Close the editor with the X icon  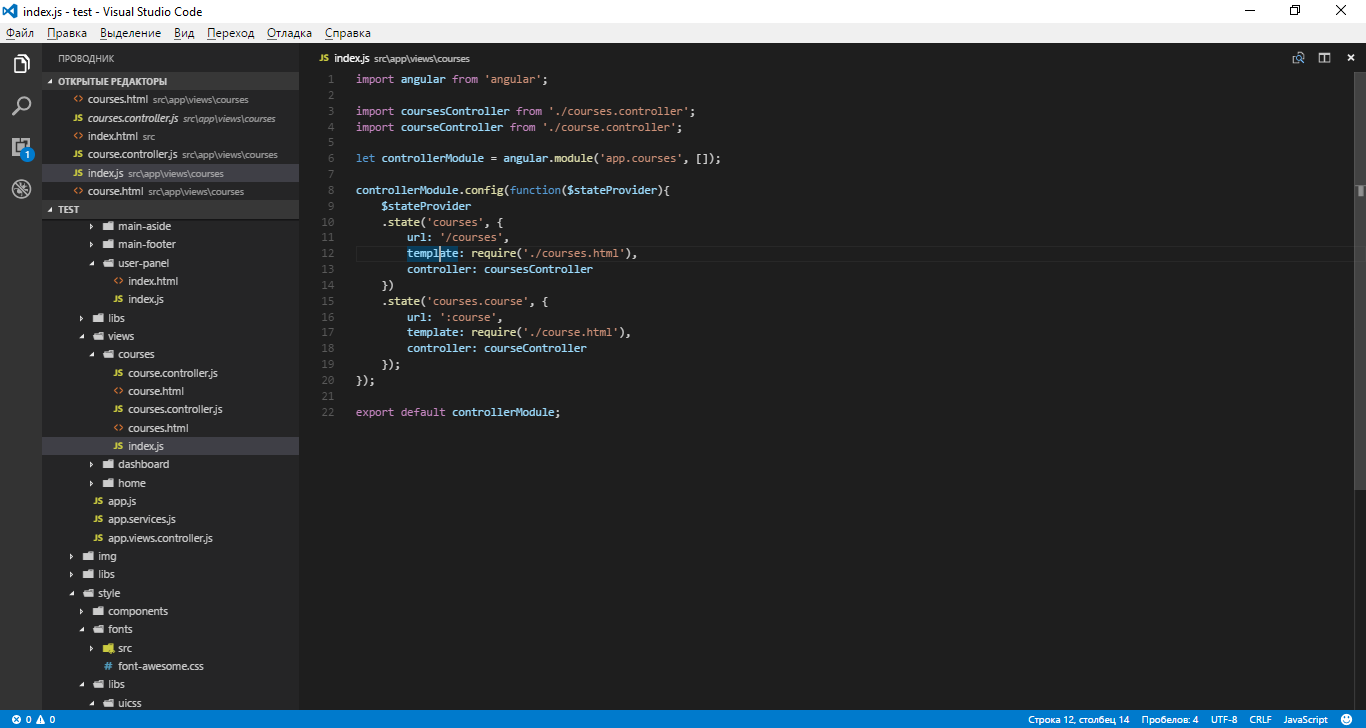1349,58
